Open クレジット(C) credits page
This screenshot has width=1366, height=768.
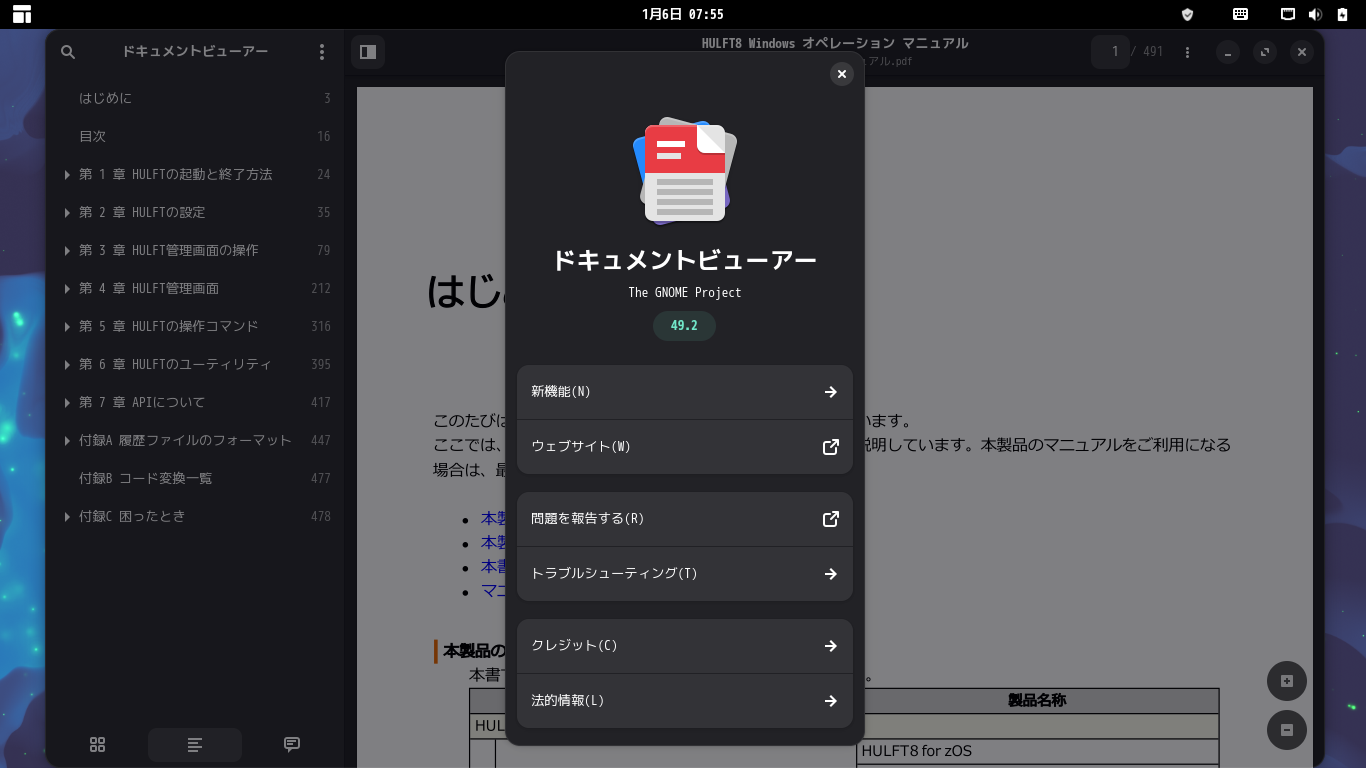pyautogui.click(x=685, y=646)
